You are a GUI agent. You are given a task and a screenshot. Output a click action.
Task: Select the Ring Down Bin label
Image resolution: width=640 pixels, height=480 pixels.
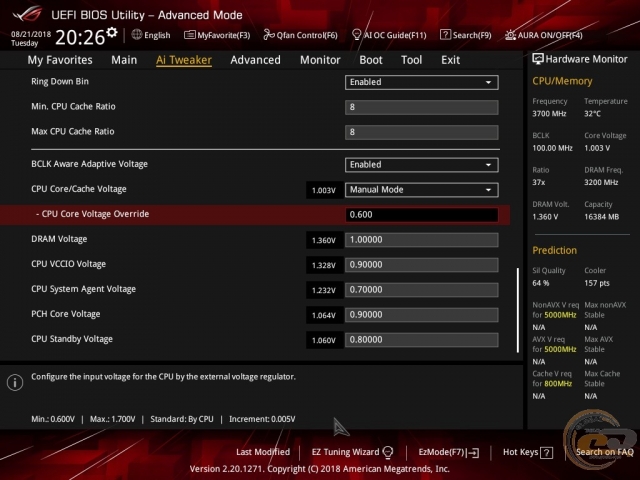[x=60, y=81]
